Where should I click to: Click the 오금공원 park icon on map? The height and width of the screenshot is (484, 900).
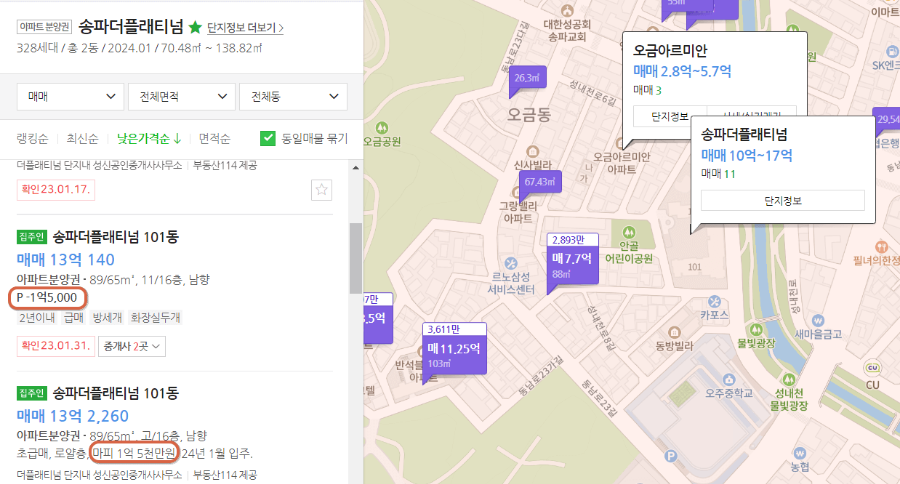pyautogui.click(x=382, y=127)
